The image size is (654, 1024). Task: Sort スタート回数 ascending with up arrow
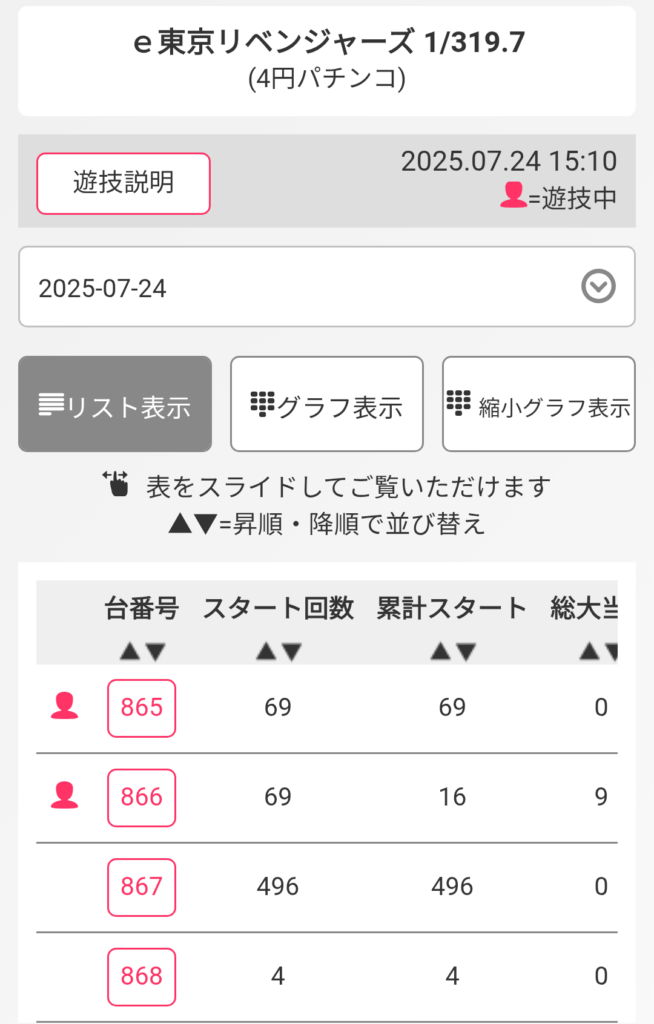266,651
